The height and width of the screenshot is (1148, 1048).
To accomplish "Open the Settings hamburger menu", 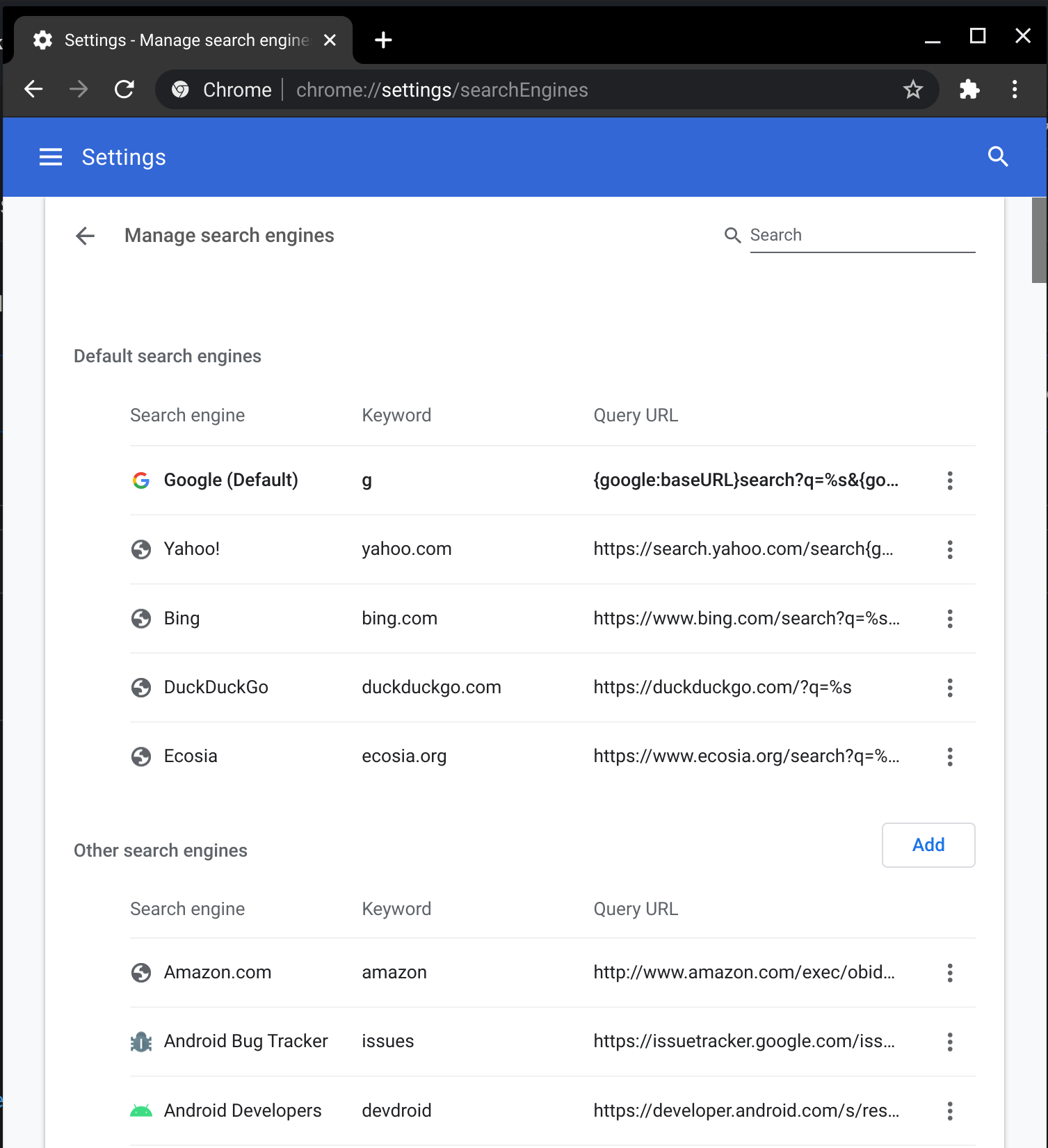I will coord(51,157).
